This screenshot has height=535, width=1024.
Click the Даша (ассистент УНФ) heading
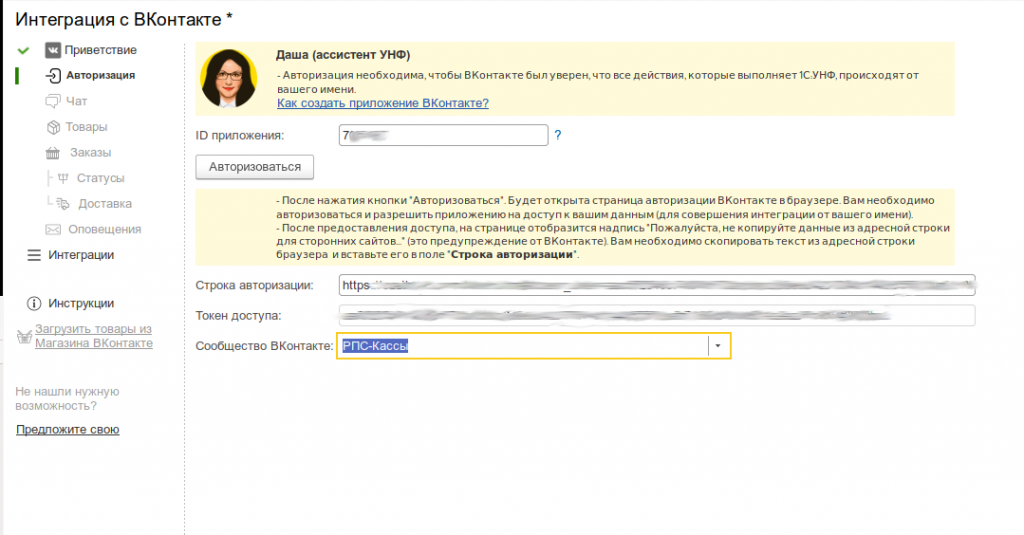[x=343, y=55]
